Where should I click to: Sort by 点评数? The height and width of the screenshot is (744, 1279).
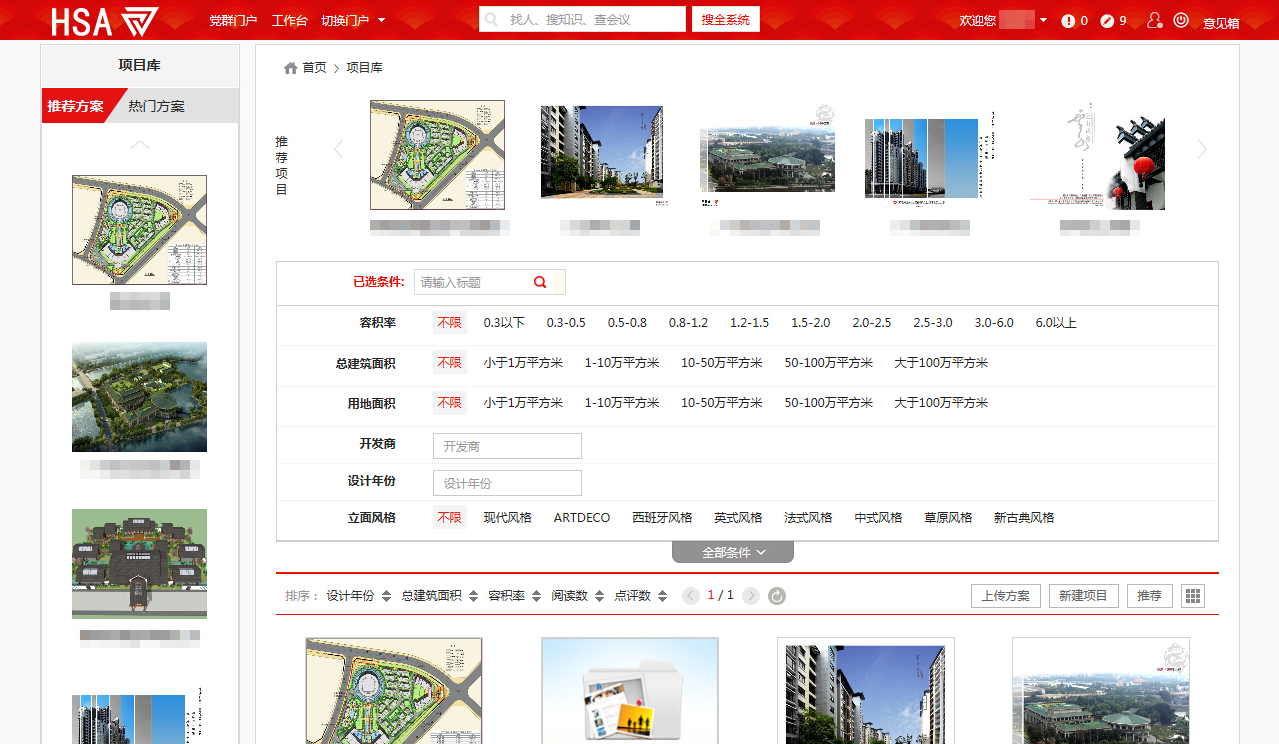tap(641, 596)
